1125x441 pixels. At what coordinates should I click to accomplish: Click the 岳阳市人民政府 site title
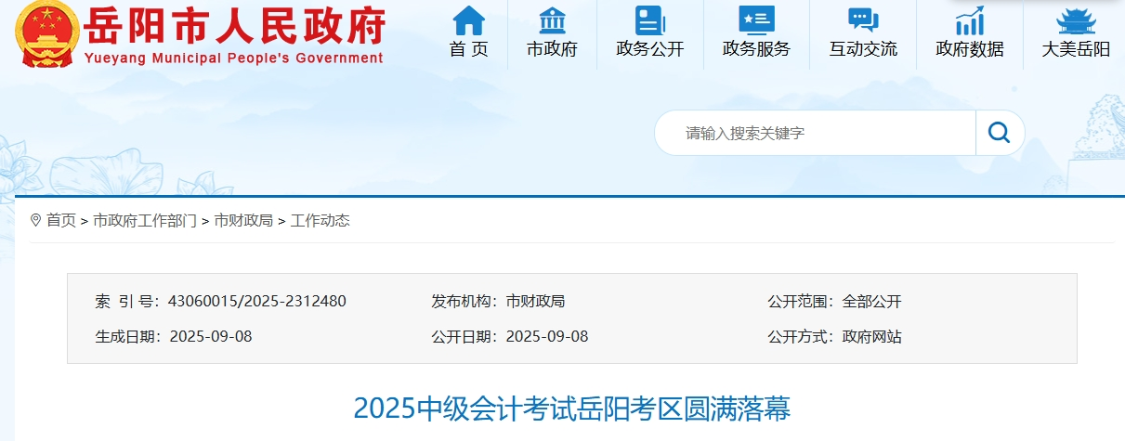[x=235, y=27]
